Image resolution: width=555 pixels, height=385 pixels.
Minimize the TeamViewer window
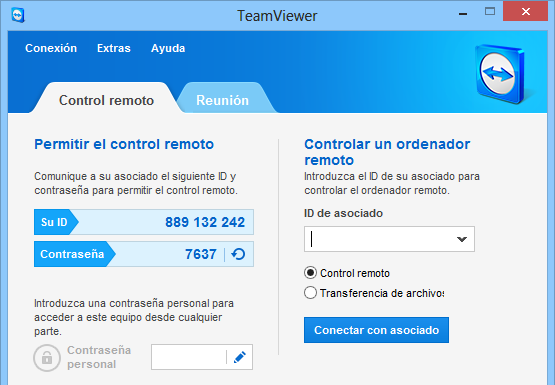pos(463,14)
